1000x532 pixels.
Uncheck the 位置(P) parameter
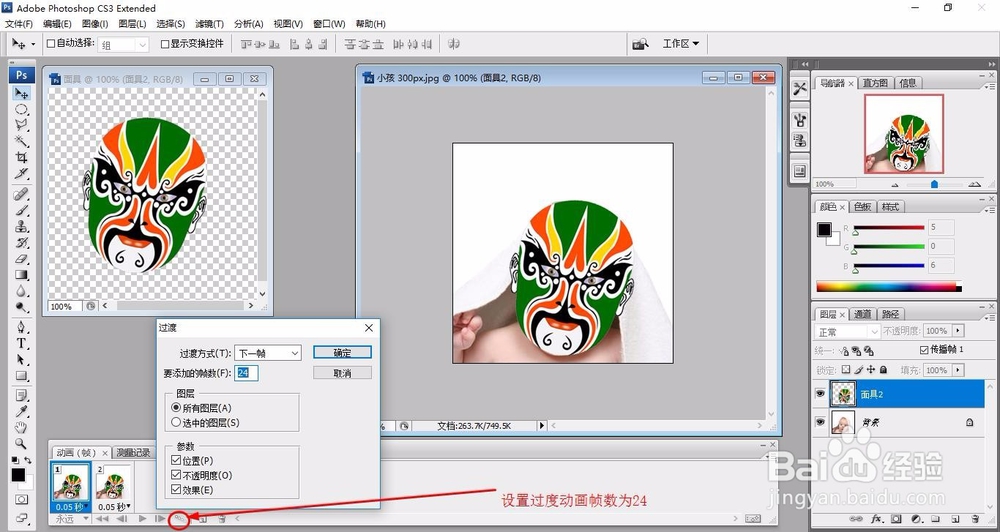176,460
